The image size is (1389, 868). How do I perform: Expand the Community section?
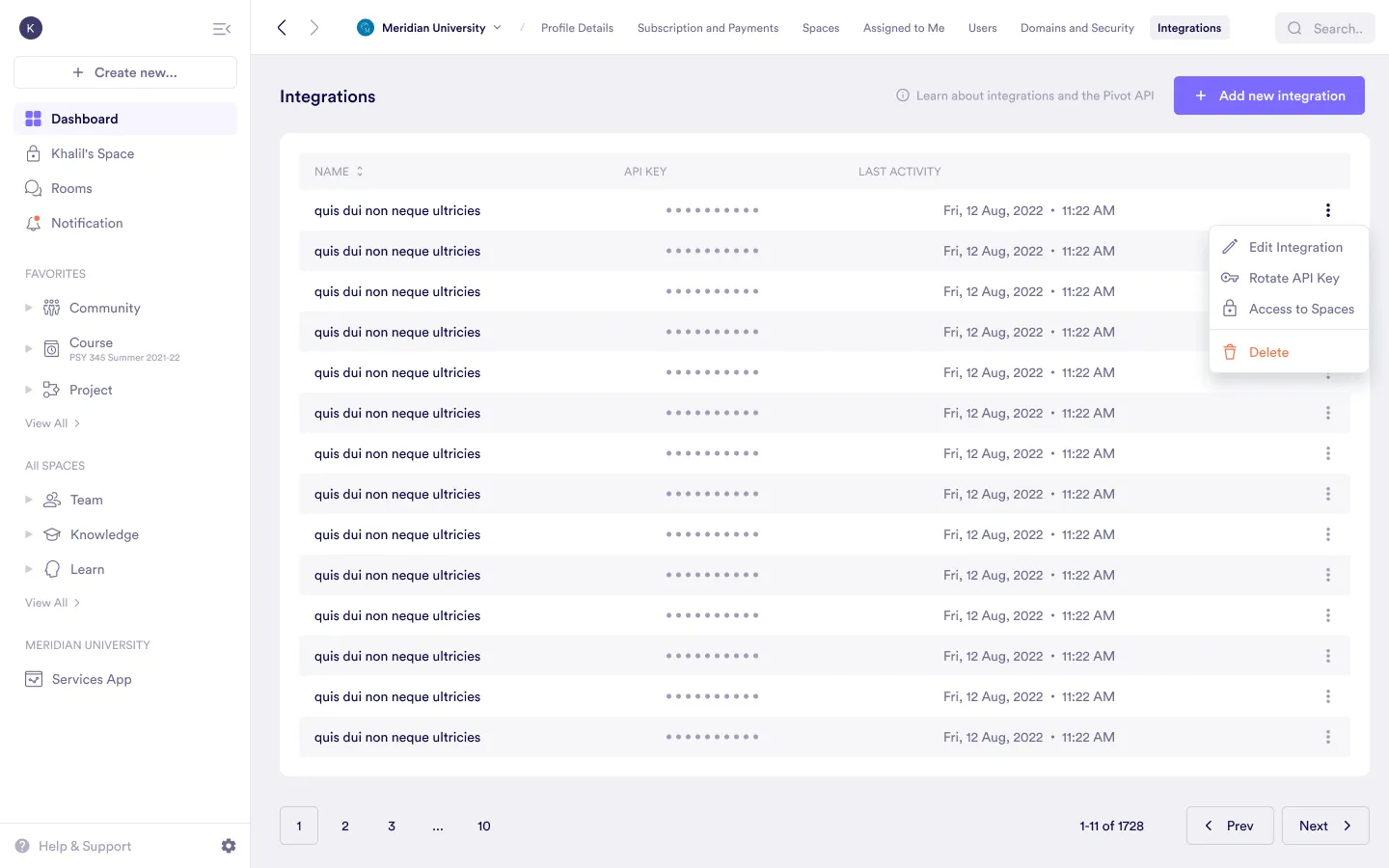click(x=28, y=308)
